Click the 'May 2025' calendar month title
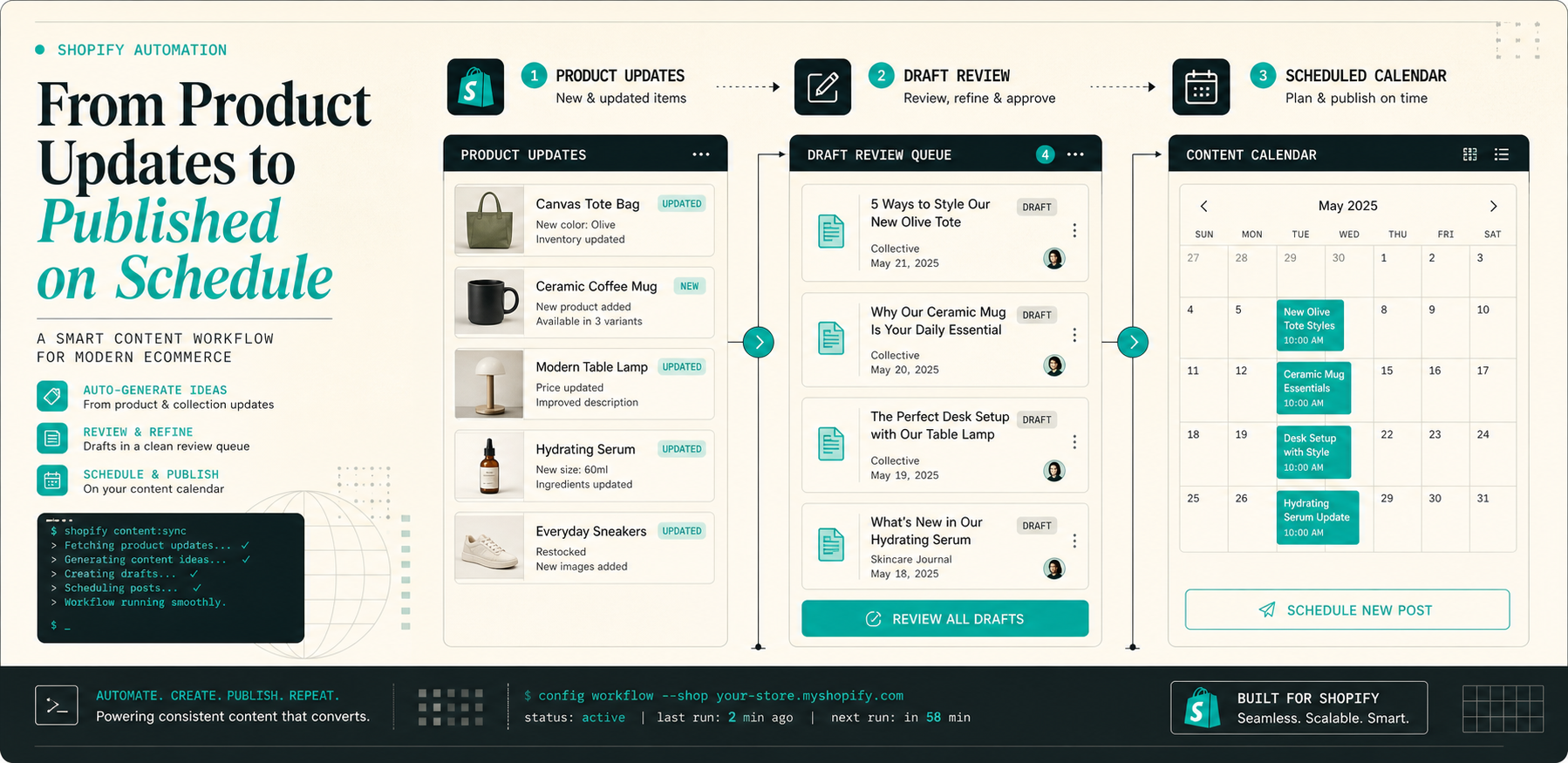Viewport: 1568px width, 763px height. click(1347, 206)
